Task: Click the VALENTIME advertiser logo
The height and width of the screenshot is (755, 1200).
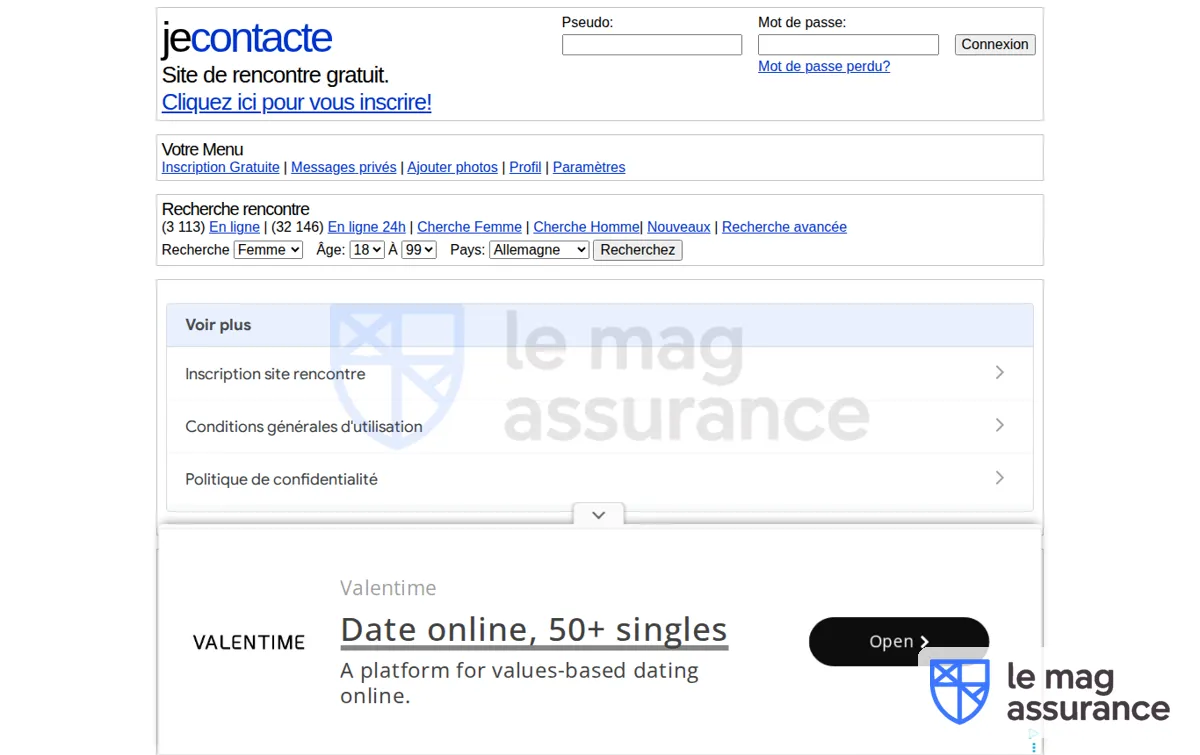Action: point(249,642)
